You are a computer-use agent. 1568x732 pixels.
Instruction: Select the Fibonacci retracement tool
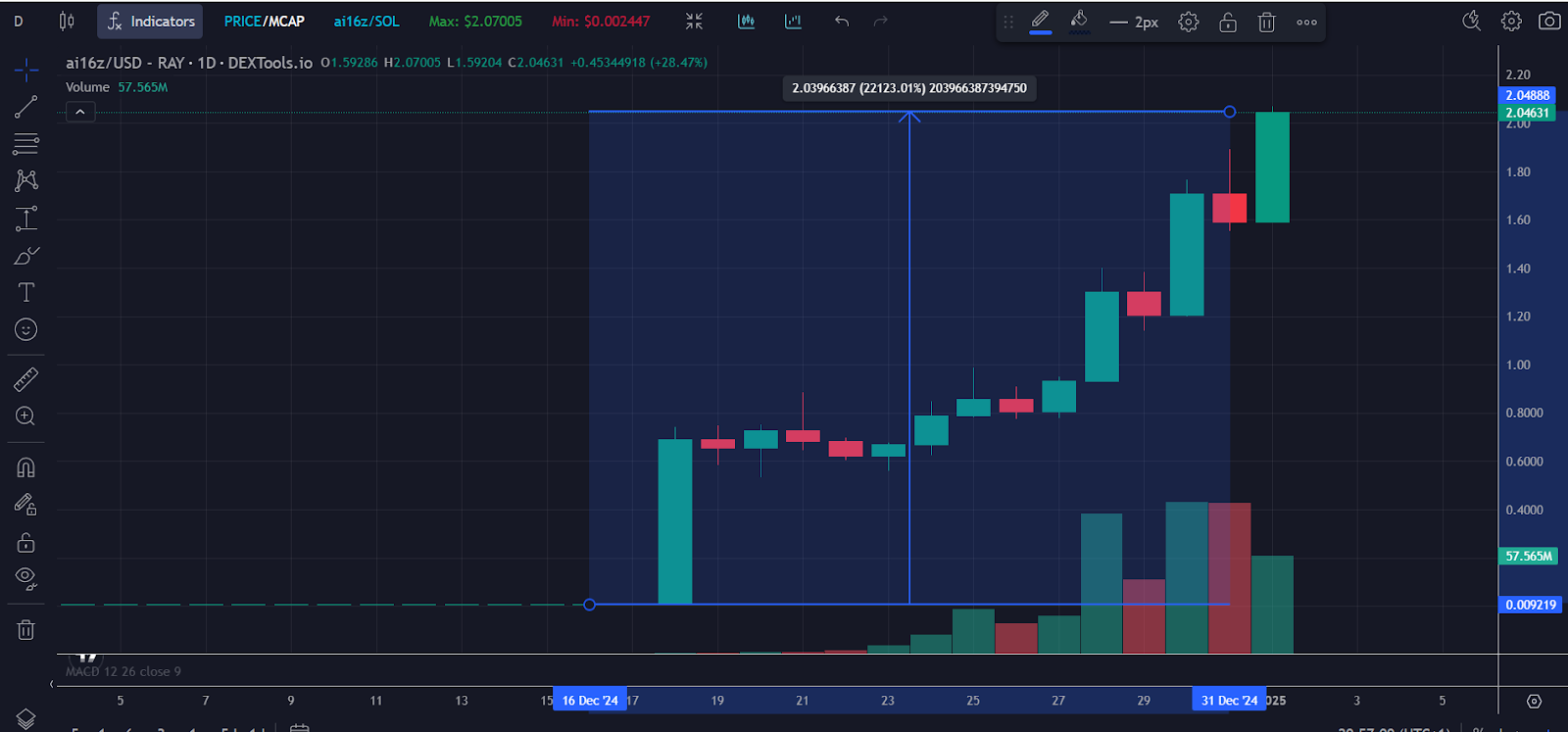(x=26, y=144)
